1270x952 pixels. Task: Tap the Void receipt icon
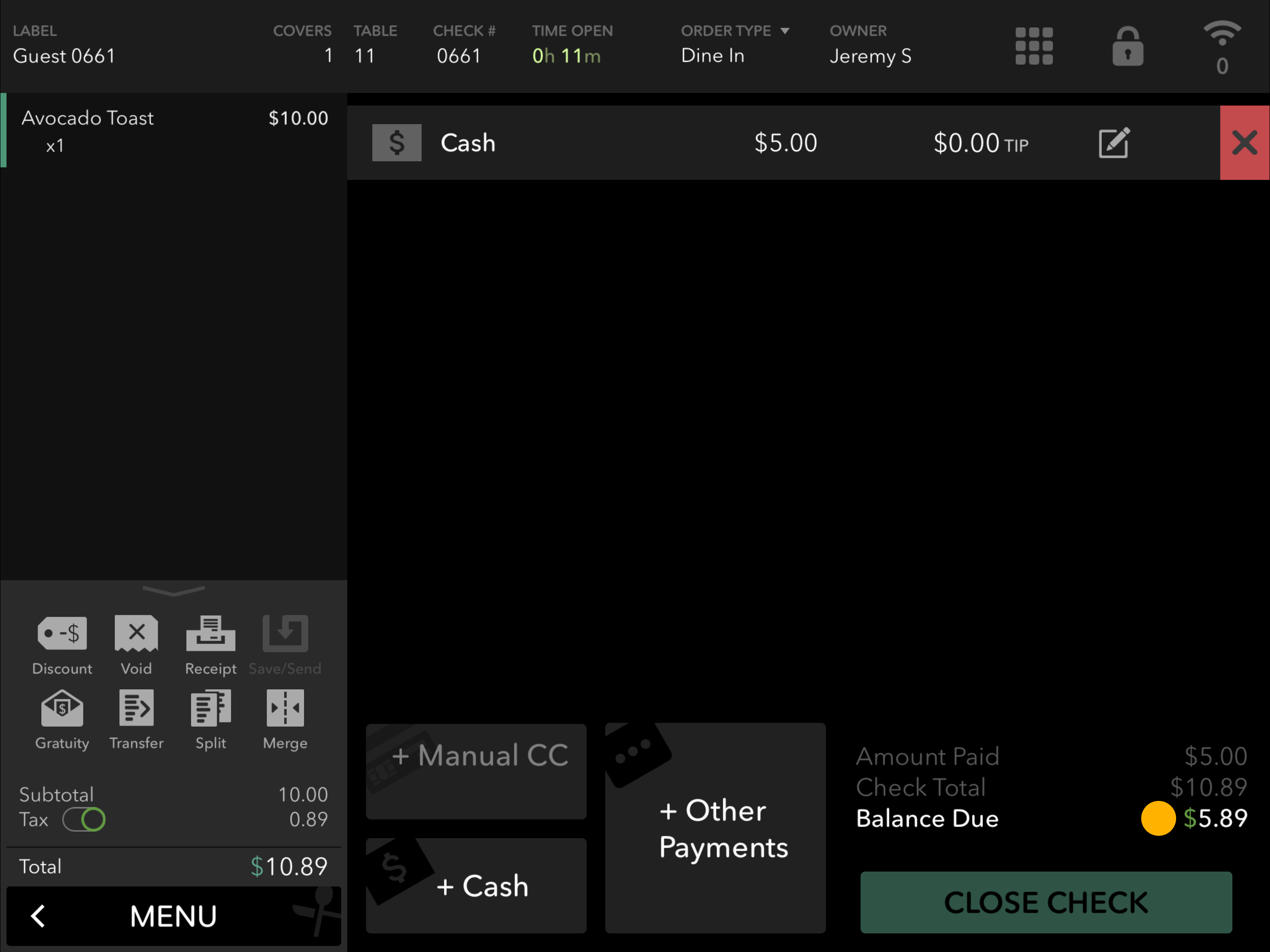coord(136,633)
